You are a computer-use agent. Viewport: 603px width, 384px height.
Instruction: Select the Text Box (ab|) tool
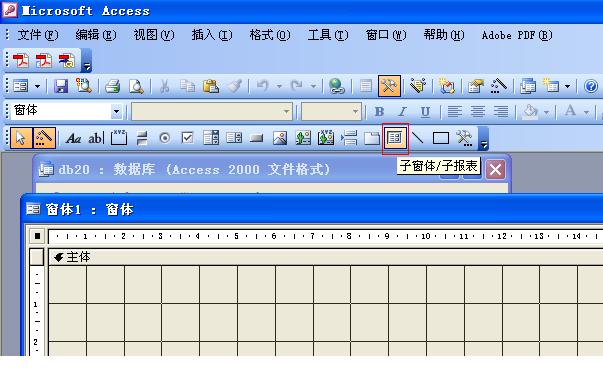pos(96,138)
